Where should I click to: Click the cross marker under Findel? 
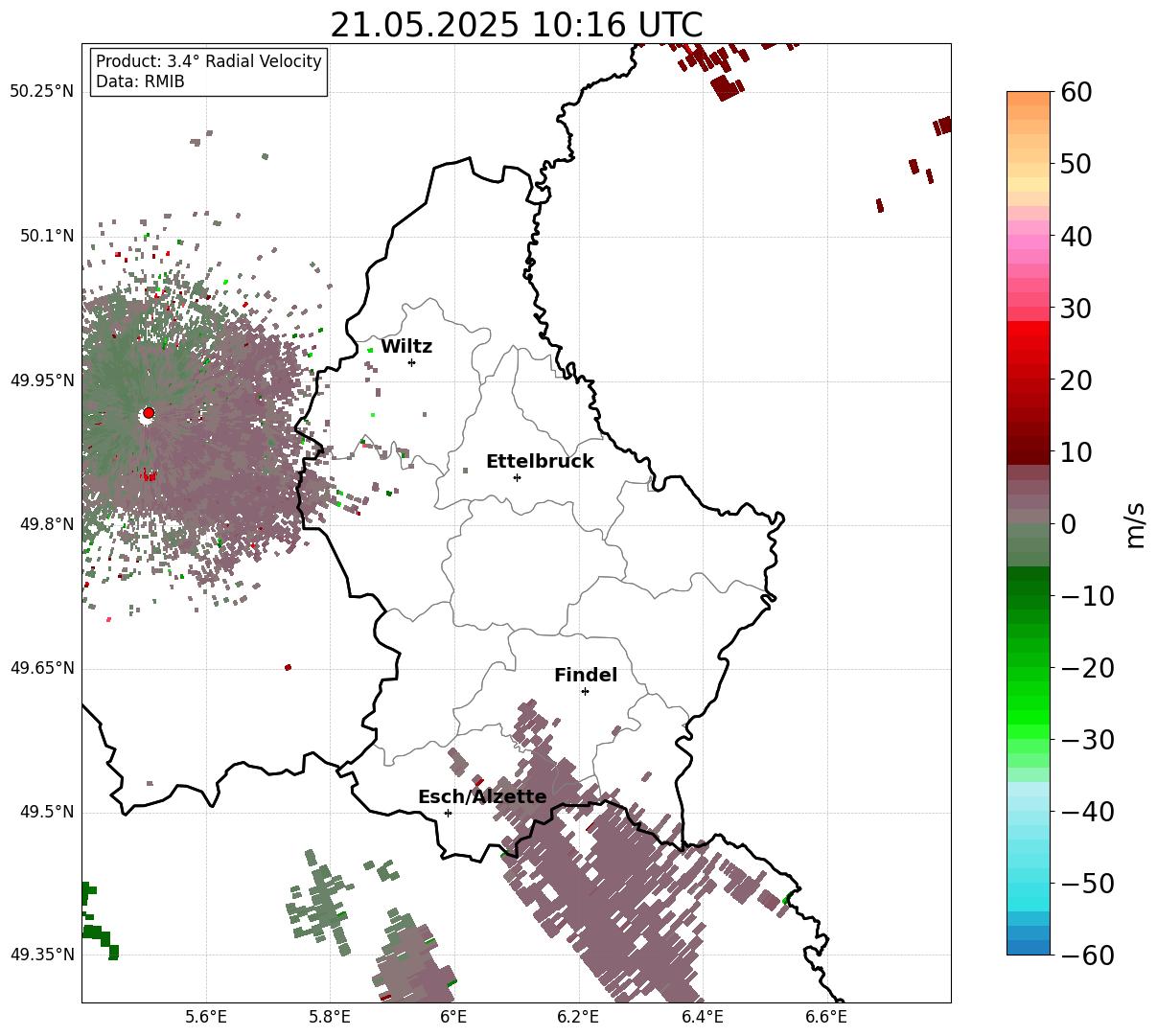[x=585, y=691]
